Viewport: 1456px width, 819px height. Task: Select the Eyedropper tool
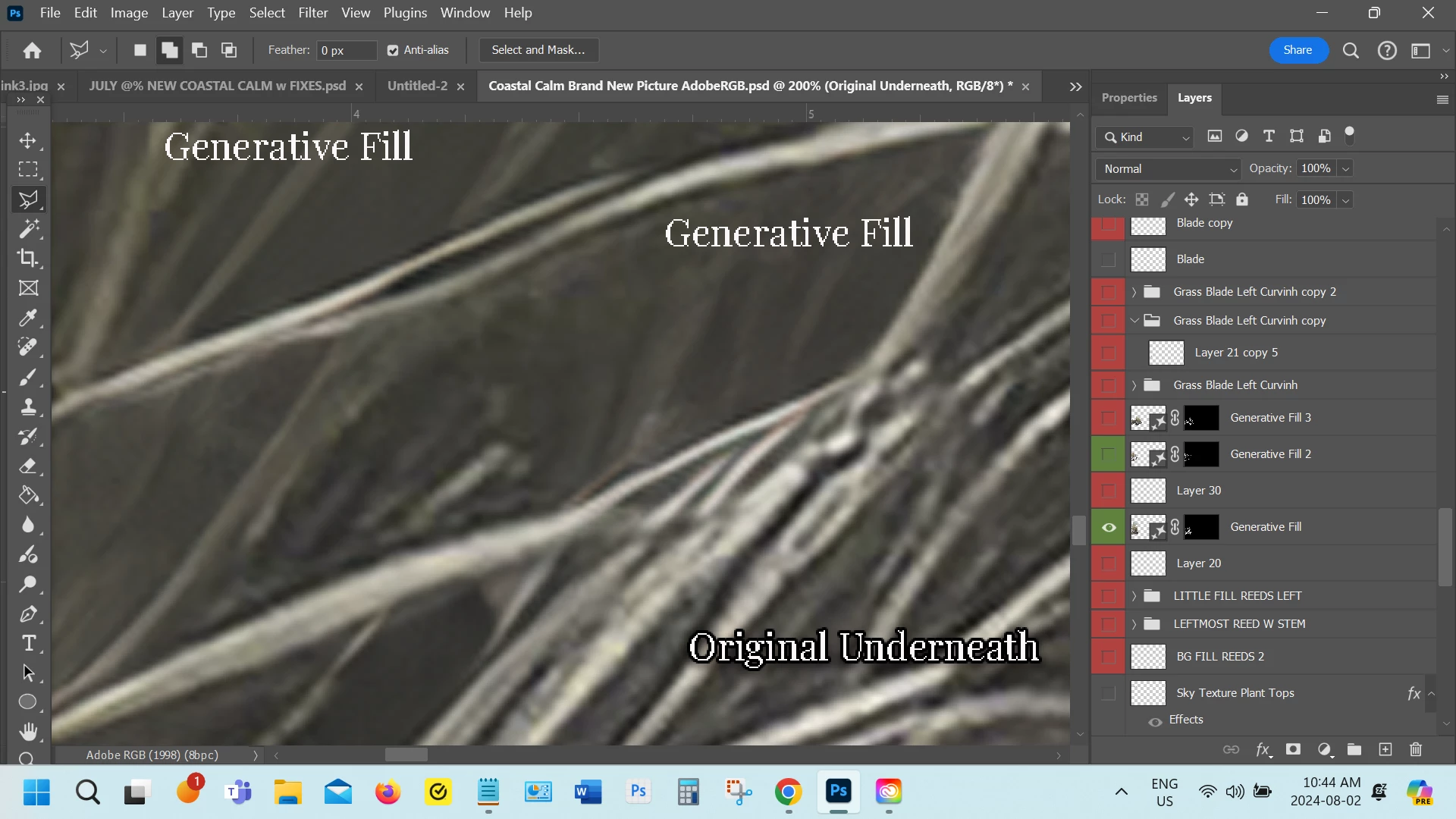click(28, 318)
